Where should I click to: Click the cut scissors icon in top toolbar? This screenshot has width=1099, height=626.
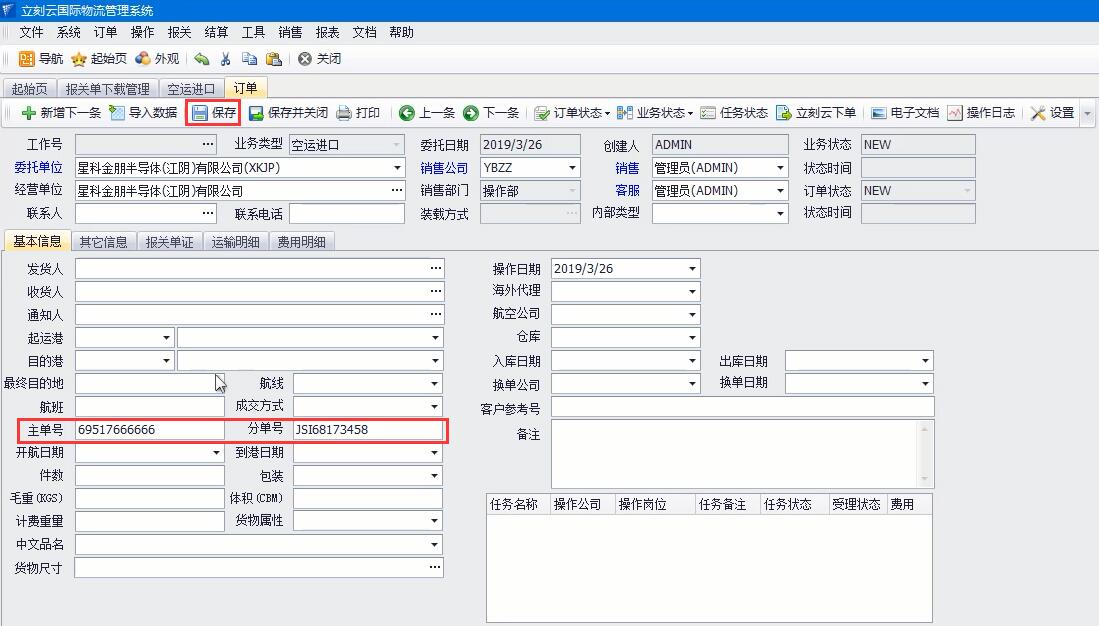(x=226, y=59)
